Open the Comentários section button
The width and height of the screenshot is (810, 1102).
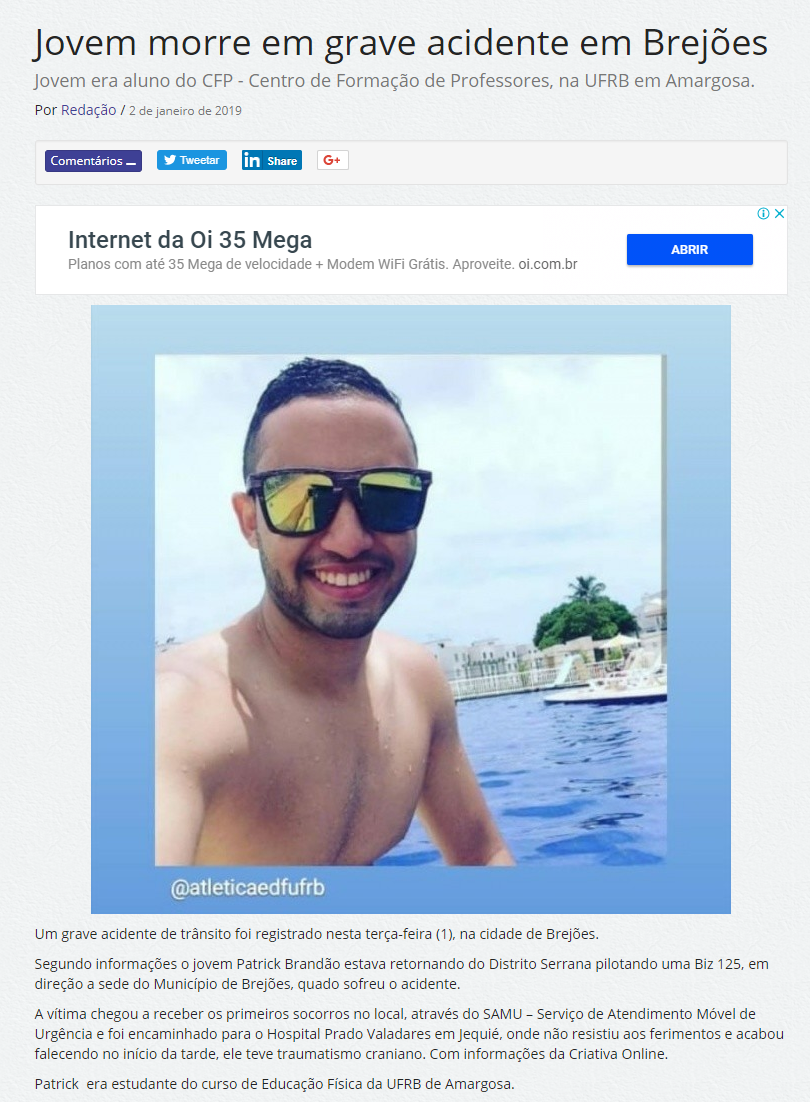[93, 161]
